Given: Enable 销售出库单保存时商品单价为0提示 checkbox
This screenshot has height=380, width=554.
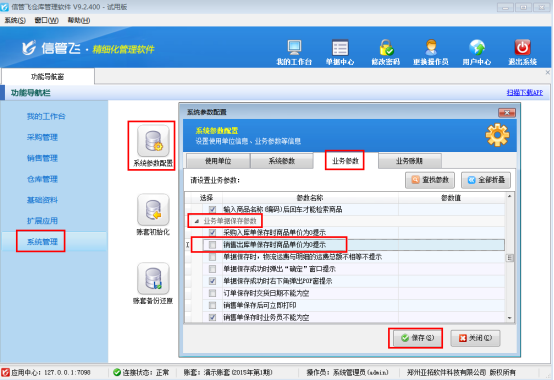Looking at the screenshot, I should pyautogui.click(x=212, y=245).
